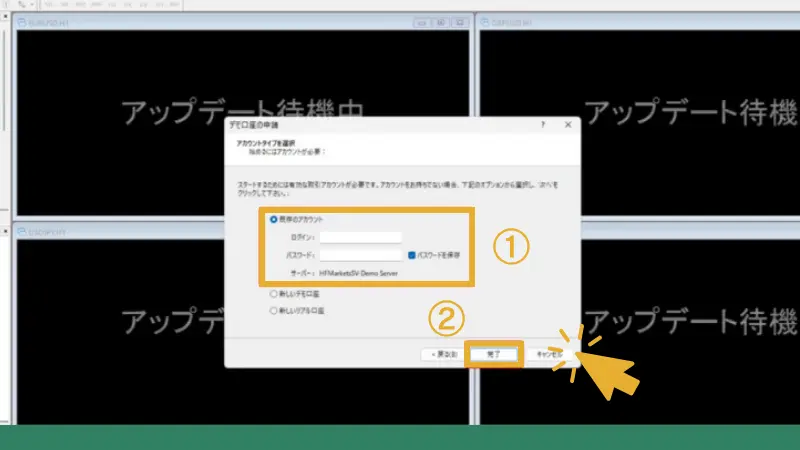This screenshot has width=800, height=450.
Task: Close the EURUSD,H1 chart window
Action: coord(460,22)
